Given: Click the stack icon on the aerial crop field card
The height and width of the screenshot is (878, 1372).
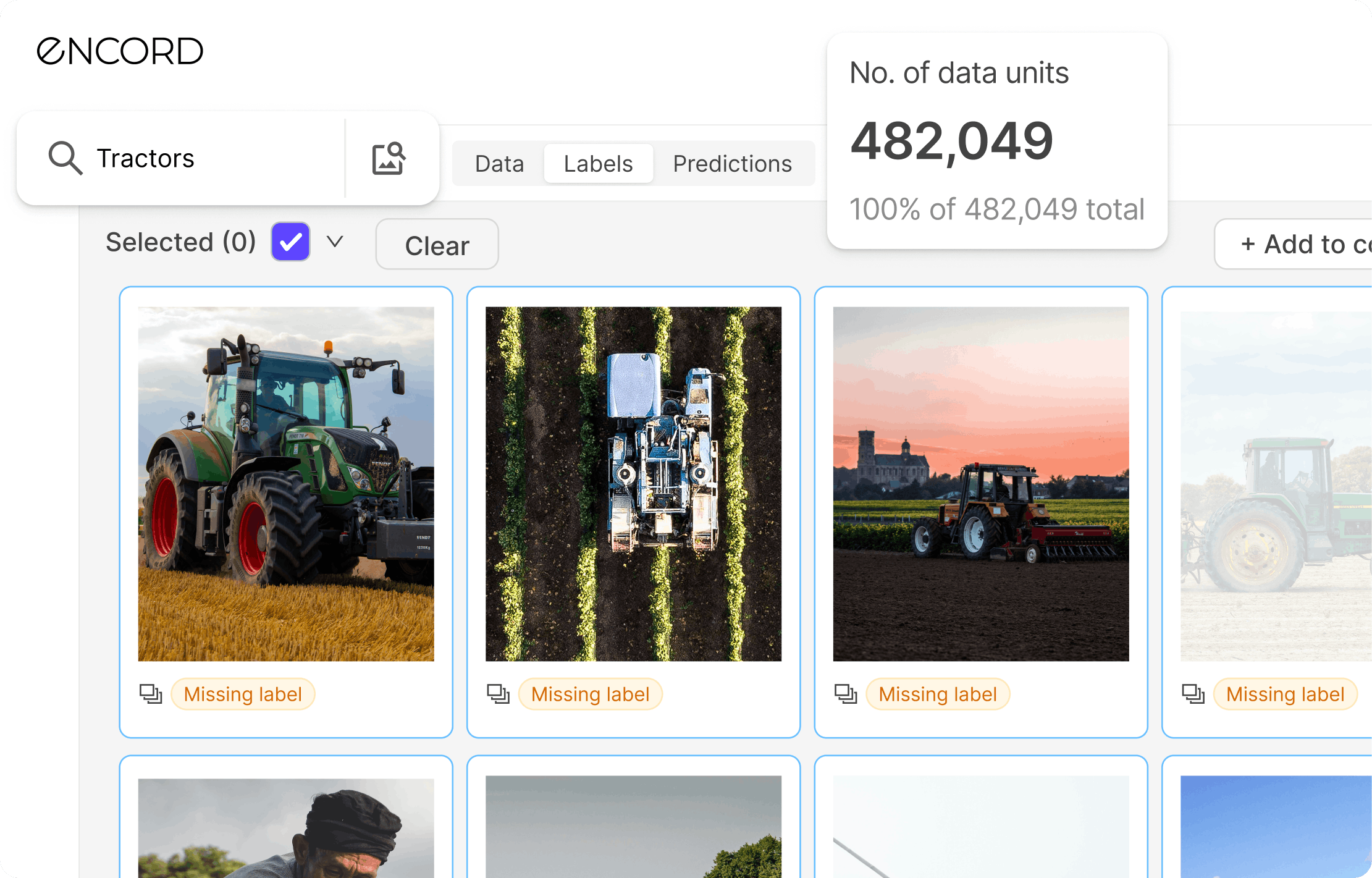Looking at the screenshot, I should point(497,694).
